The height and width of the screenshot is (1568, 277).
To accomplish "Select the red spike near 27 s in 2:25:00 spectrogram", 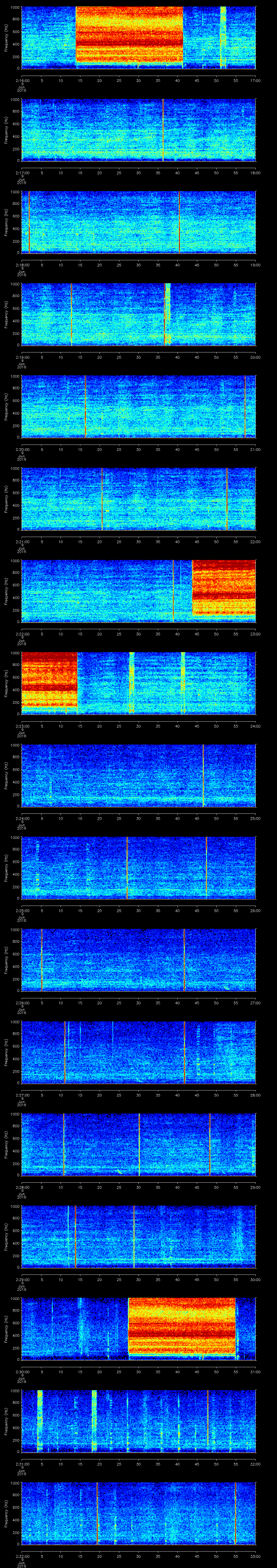I will pos(127,868).
